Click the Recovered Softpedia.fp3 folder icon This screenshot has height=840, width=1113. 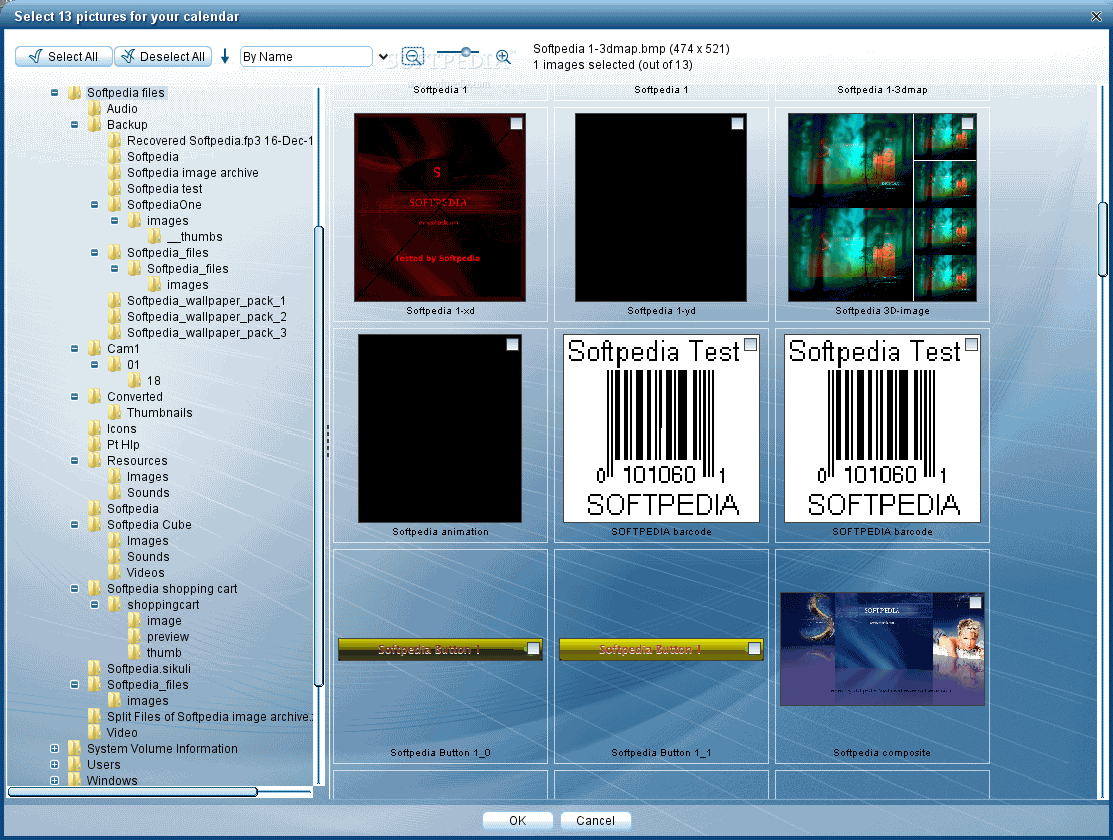tap(114, 141)
